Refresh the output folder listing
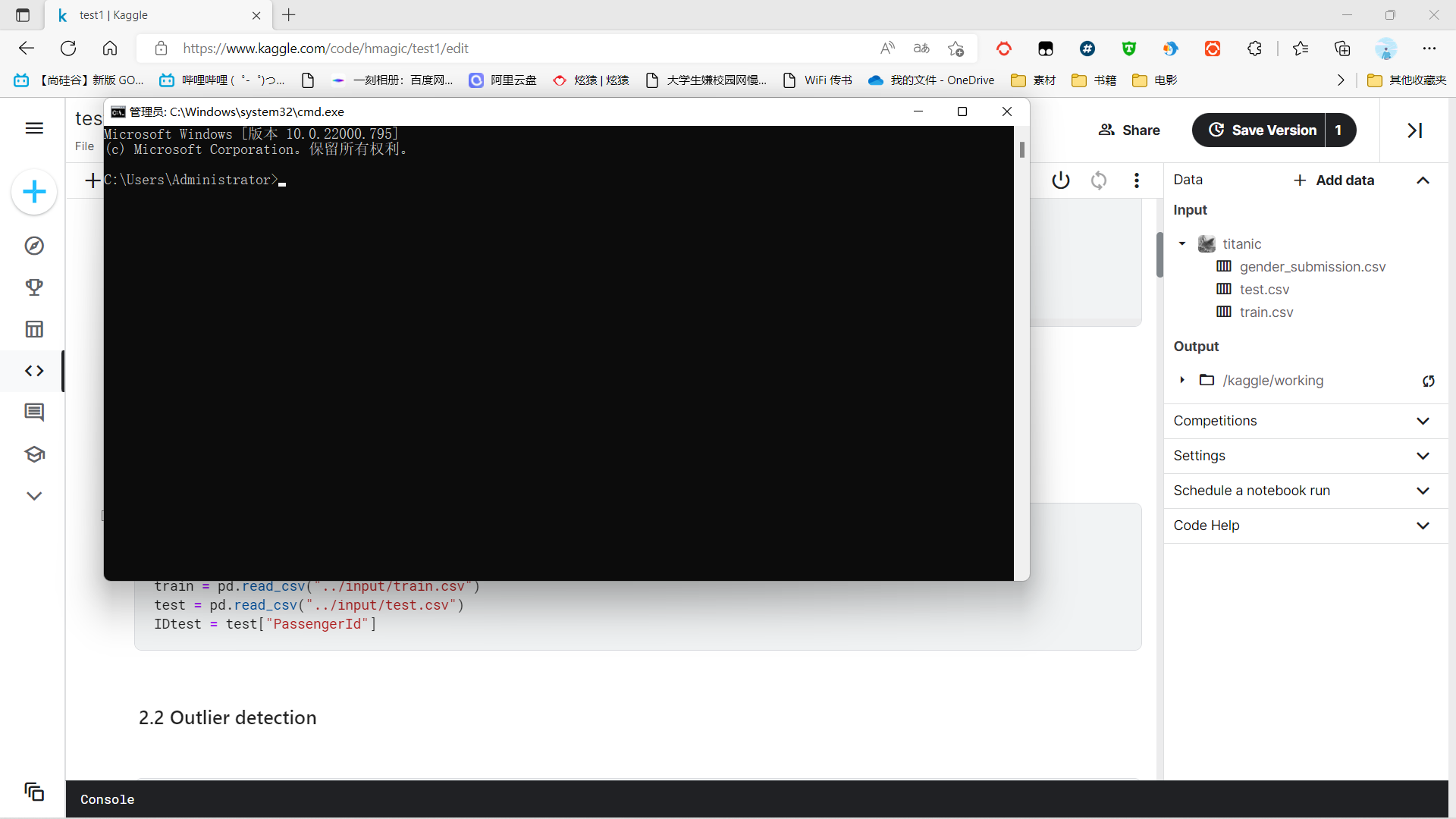This screenshot has height=819, width=1456. pos(1429,381)
